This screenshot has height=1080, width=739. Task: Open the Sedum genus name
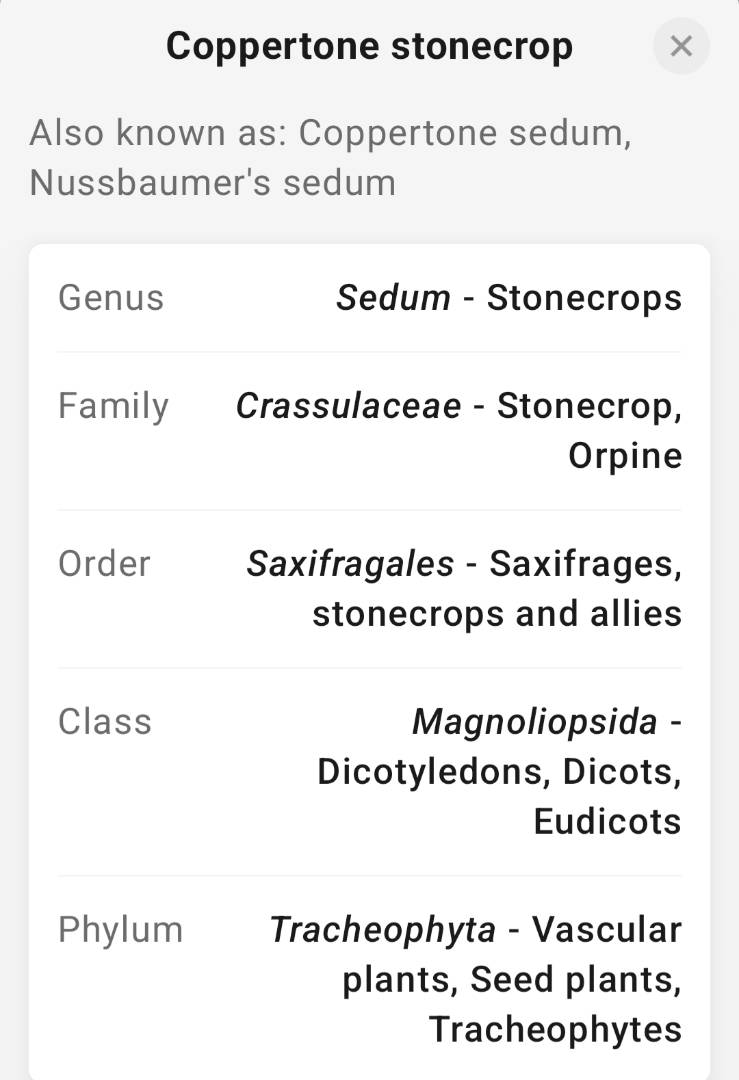pyautogui.click(x=393, y=298)
